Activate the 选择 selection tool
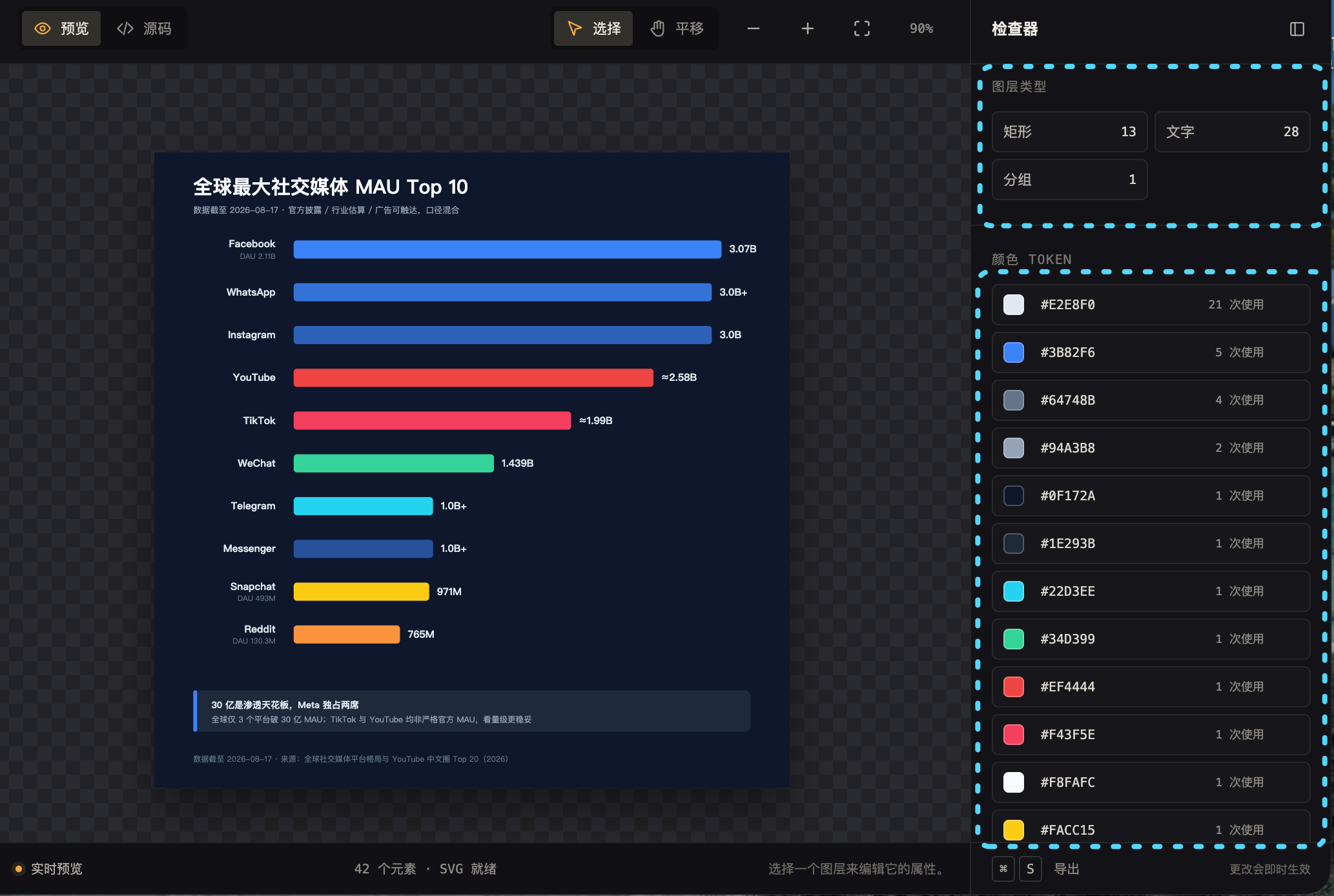Viewport: 1334px width, 896px height. pos(593,28)
